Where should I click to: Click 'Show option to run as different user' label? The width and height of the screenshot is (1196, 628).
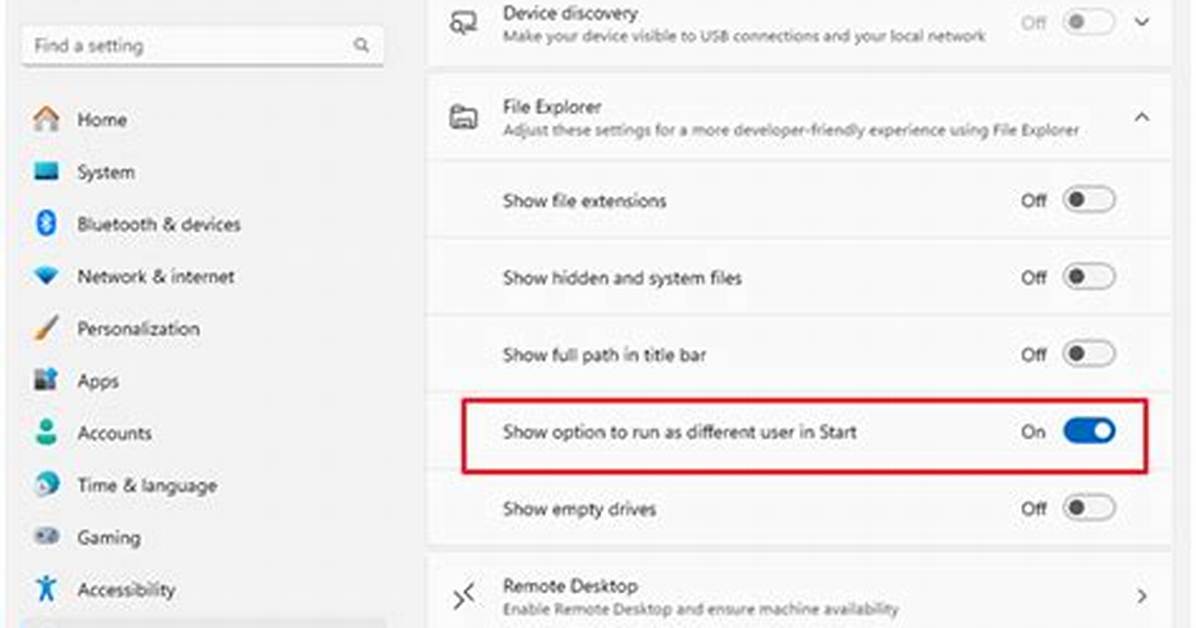pyautogui.click(x=680, y=432)
